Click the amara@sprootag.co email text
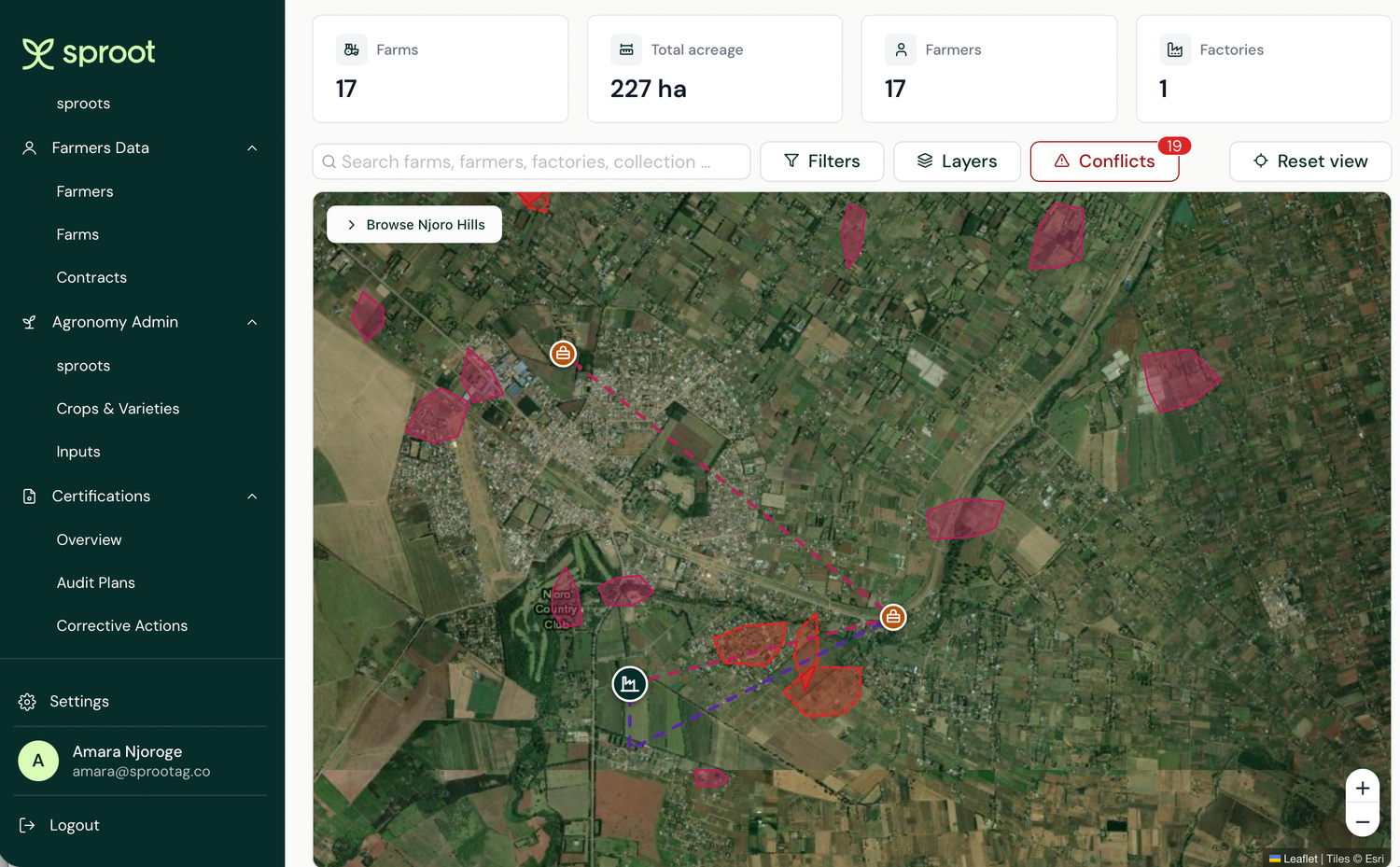The image size is (1400, 867). pos(141,772)
